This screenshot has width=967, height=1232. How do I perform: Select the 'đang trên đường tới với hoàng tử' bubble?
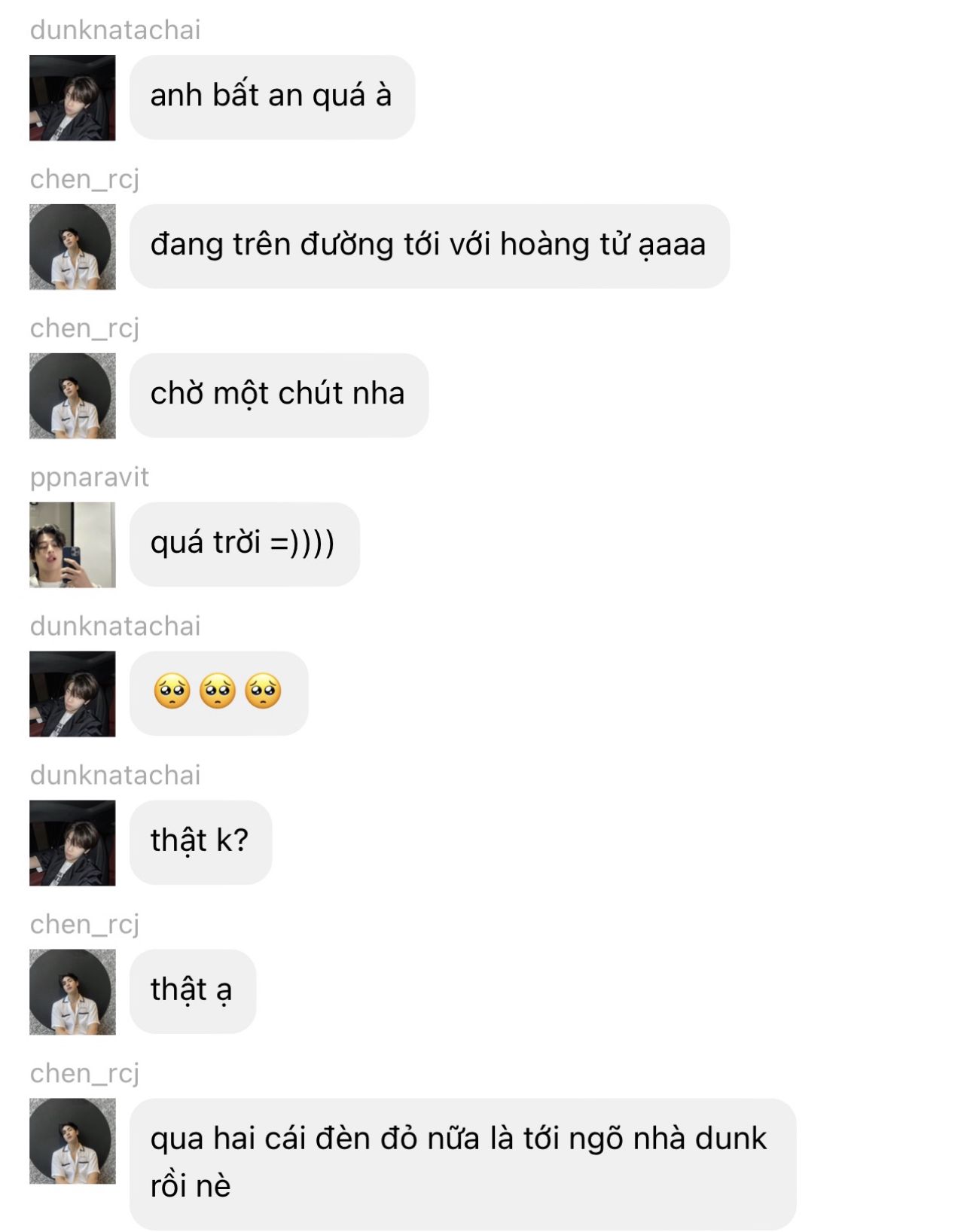pos(429,246)
